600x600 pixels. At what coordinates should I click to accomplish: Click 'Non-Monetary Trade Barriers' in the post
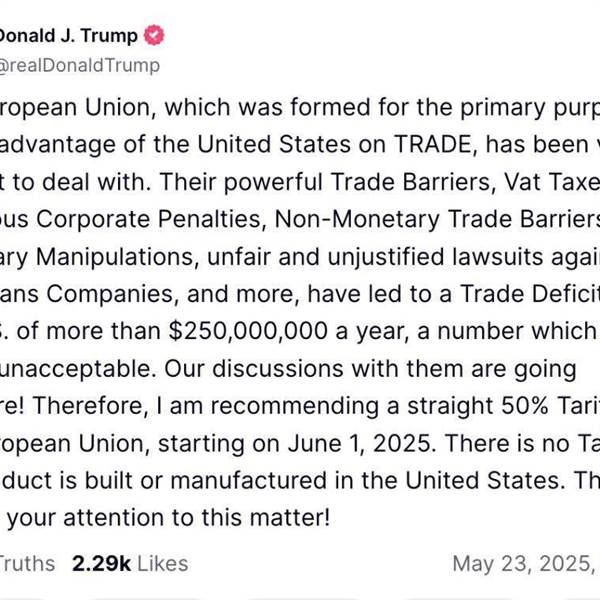coord(437,219)
